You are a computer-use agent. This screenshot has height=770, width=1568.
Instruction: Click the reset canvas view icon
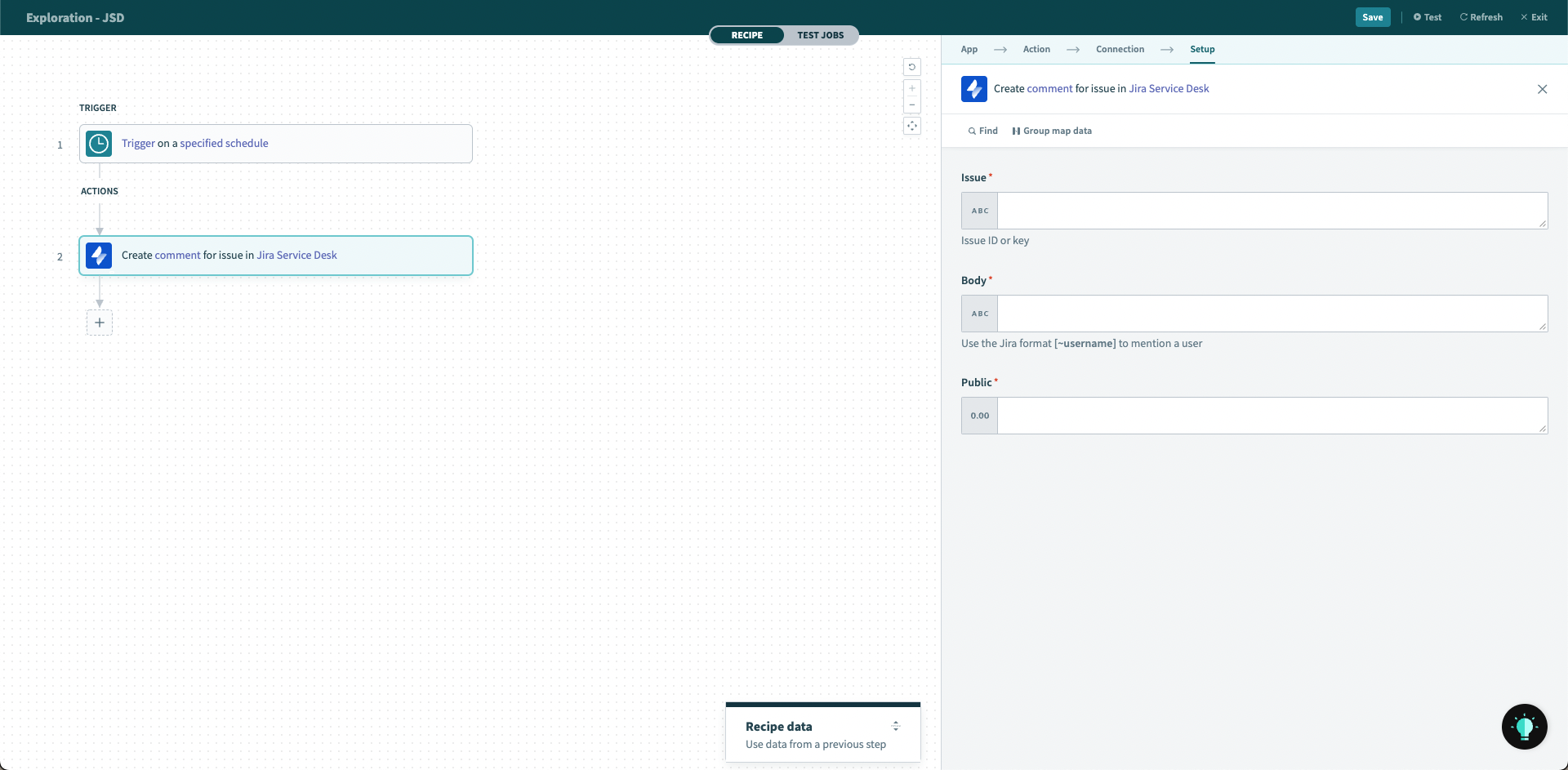click(x=912, y=67)
